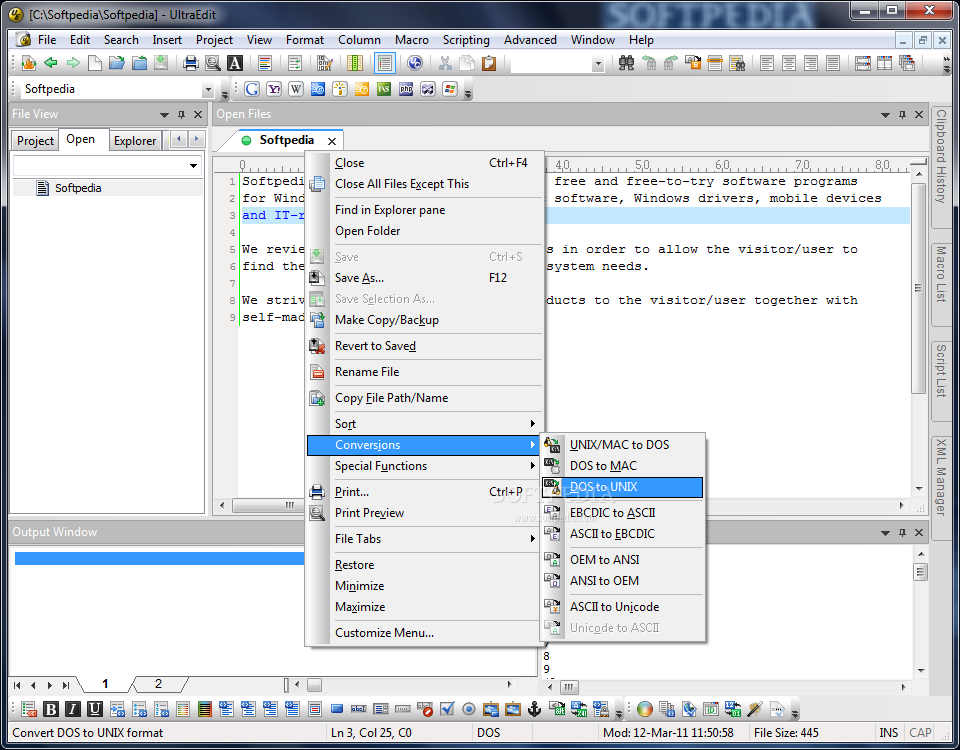Click the Underline U icon in HTML toolbar
960x750 pixels.
pyautogui.click(x=95, y=709)
